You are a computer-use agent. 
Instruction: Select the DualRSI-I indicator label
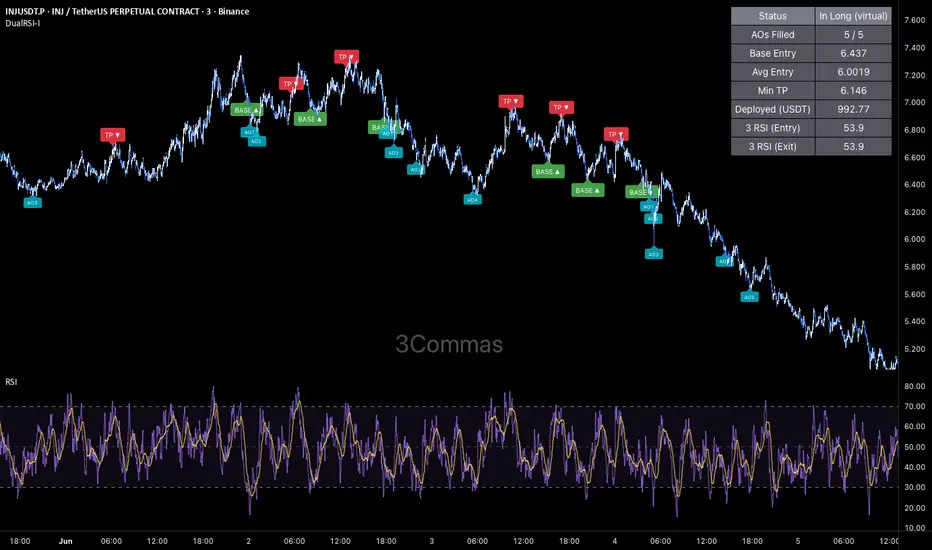point(23,23)
